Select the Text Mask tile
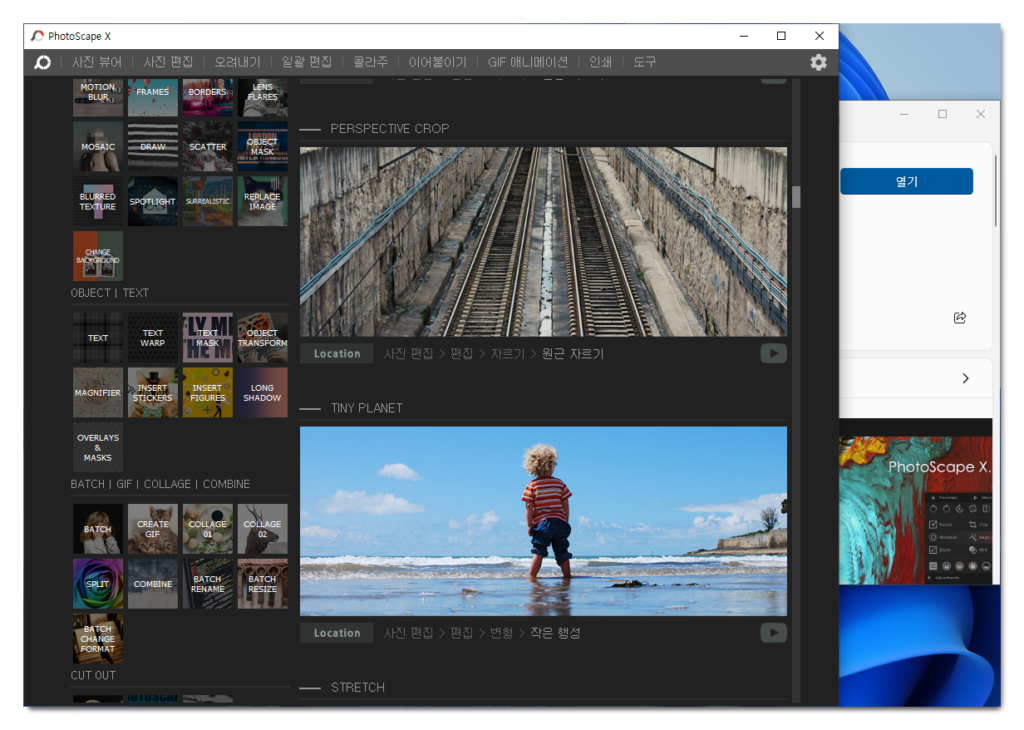Viewport: 1024px width, 730px height. 208,338
